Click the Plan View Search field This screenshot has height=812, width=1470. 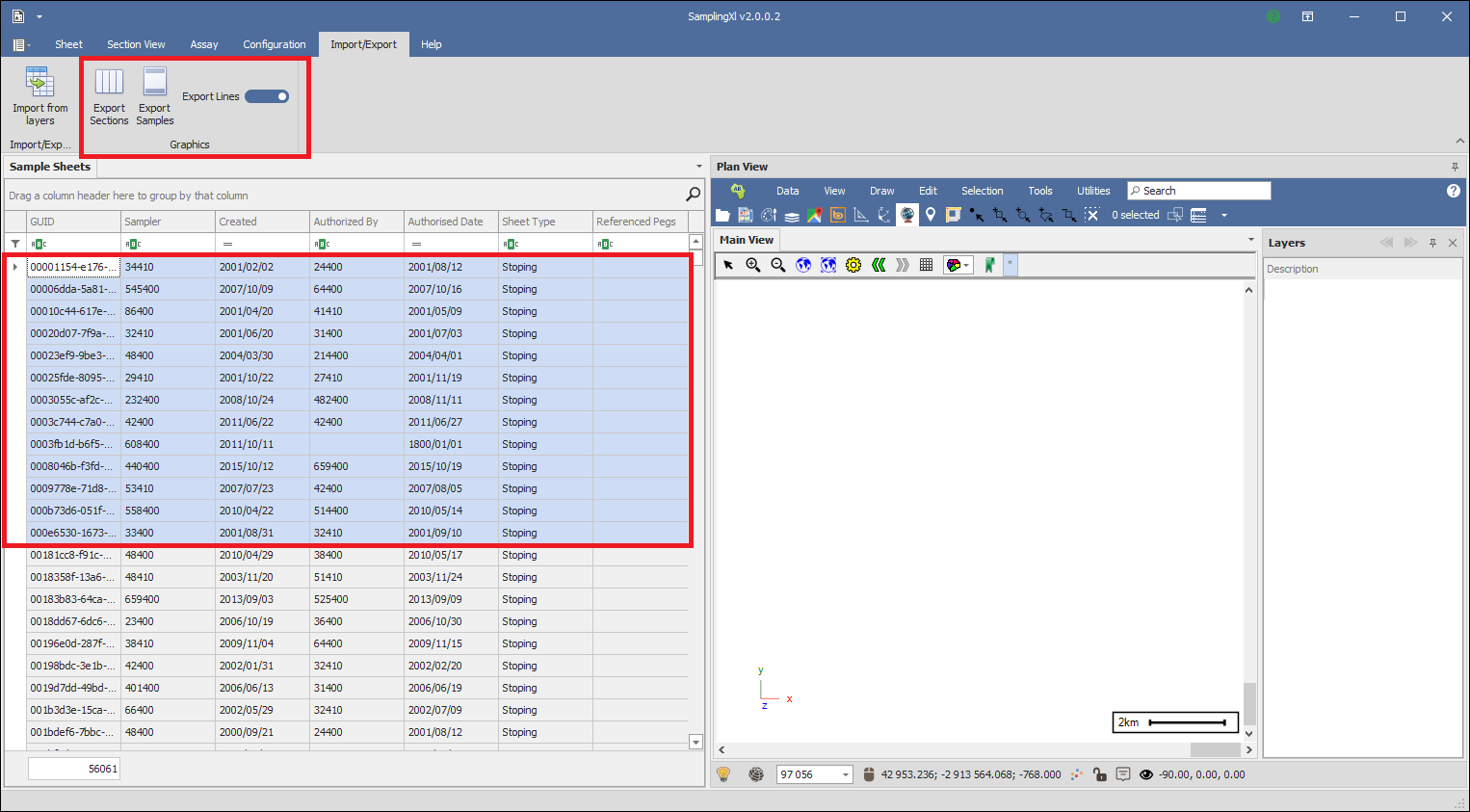coord(1199,191)
